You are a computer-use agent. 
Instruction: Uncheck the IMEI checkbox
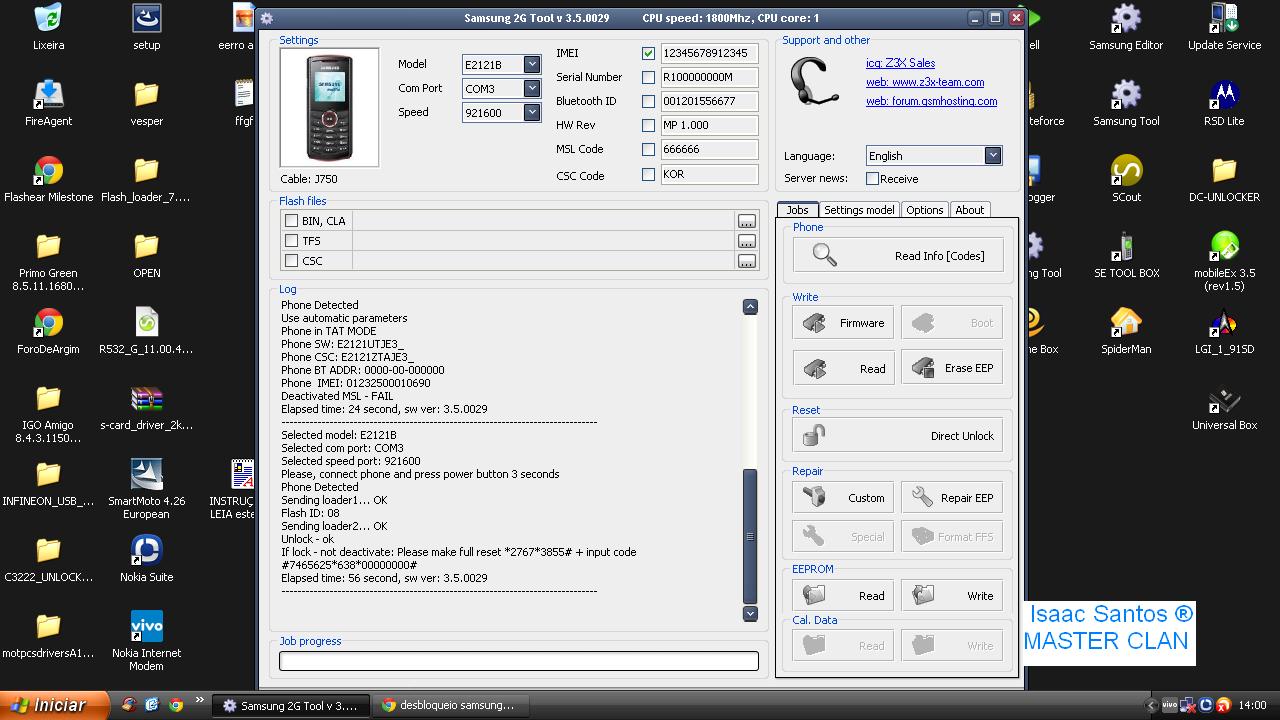648,53
